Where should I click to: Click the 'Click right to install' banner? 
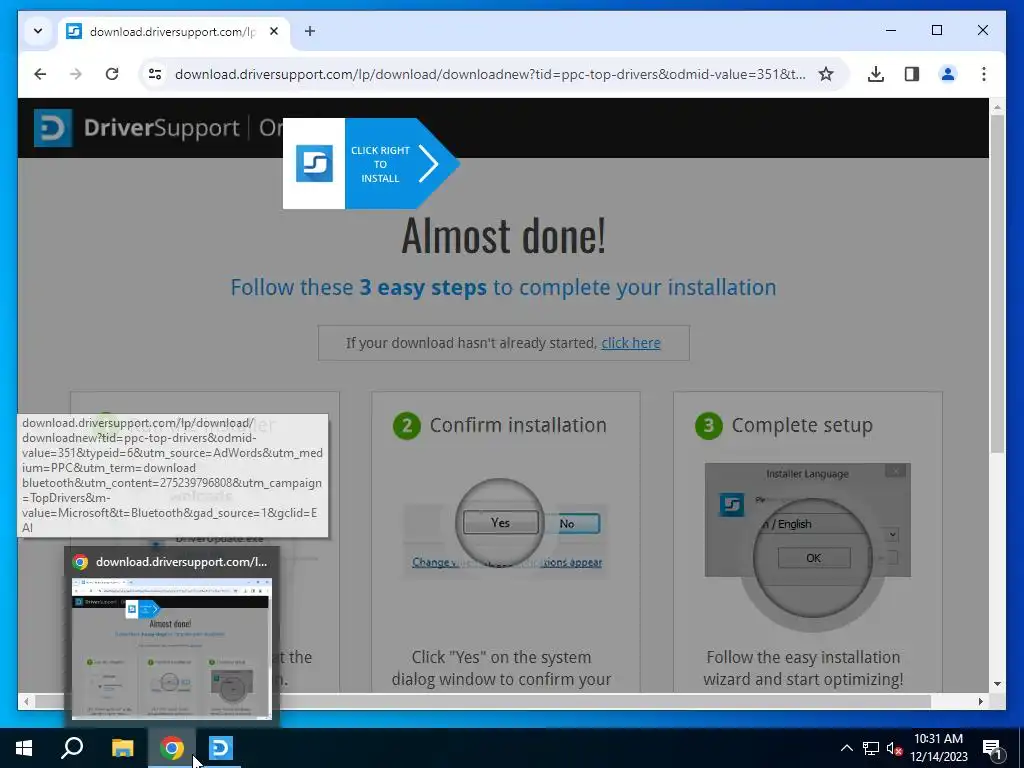click(371, 163)
